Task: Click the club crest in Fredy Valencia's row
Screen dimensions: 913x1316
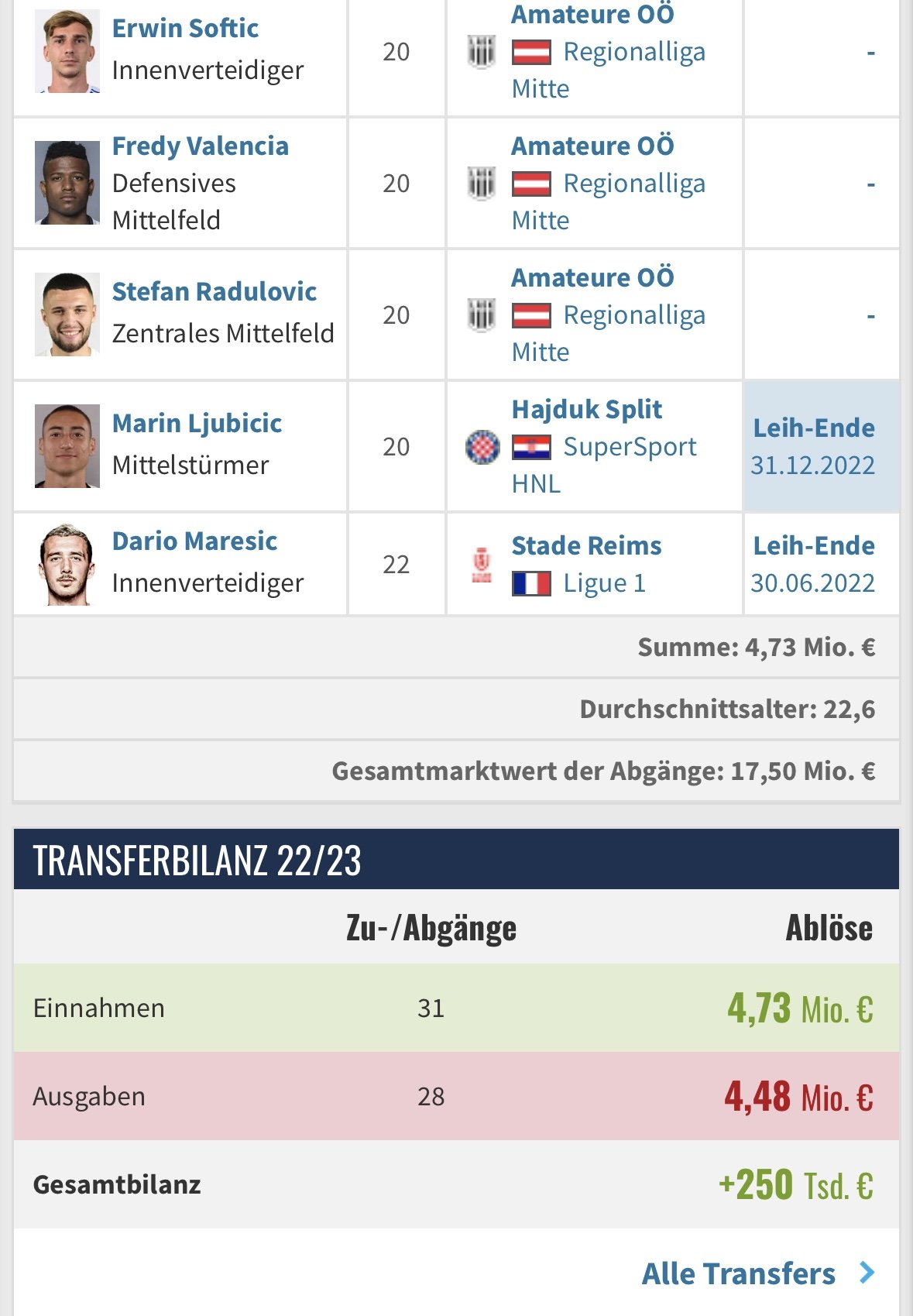Action: 482,184
